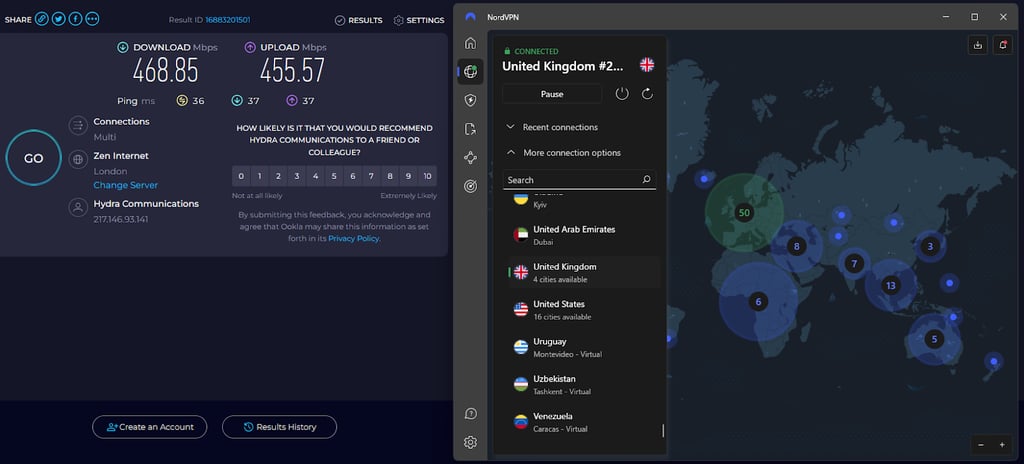Screen dimensions: 1024x464
Task: Open file sharing sidebar icon in NordVPN
Action: click(x=470, y=129)
